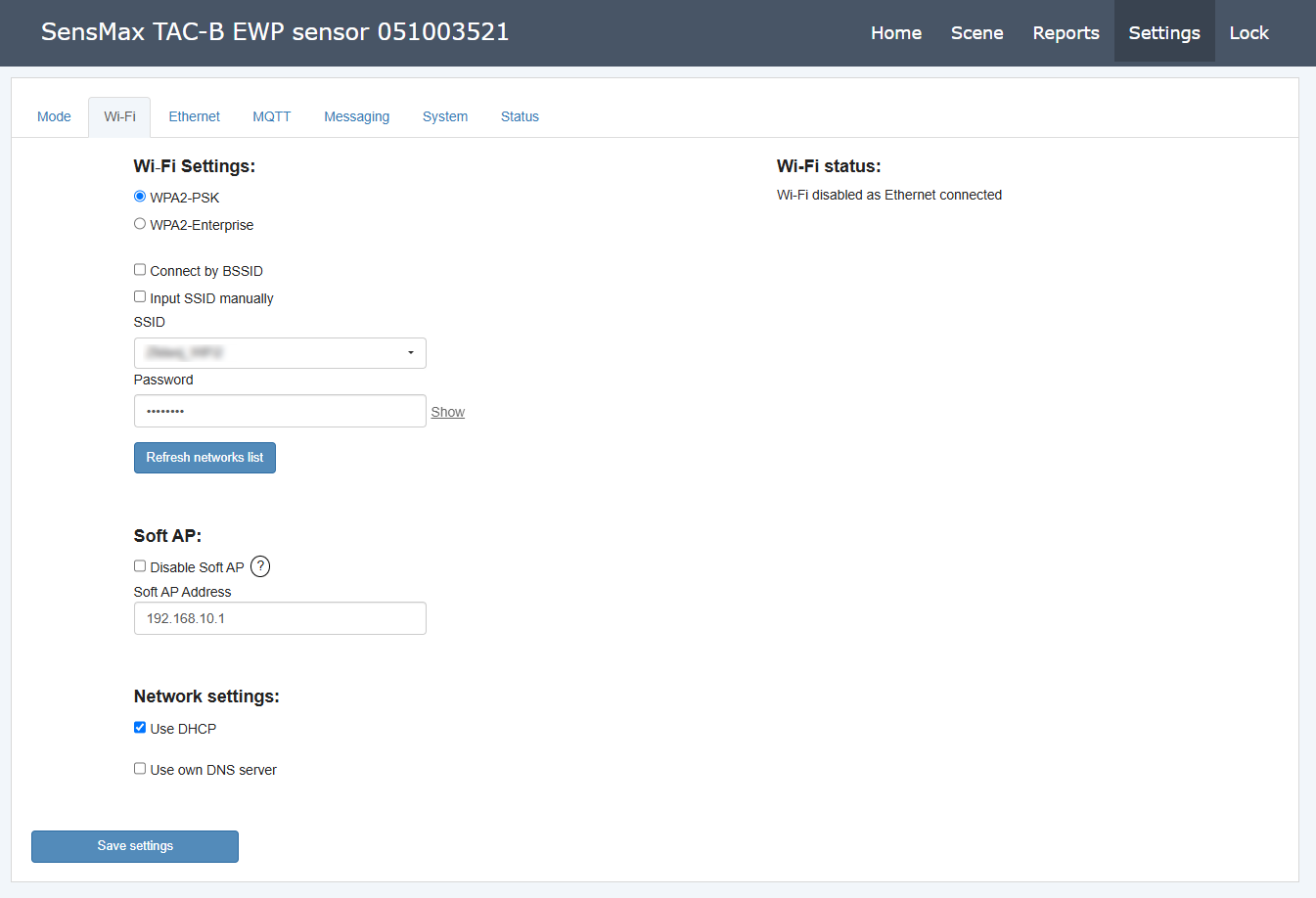Switch to the MQTT tab

click(x=272, y=116)
